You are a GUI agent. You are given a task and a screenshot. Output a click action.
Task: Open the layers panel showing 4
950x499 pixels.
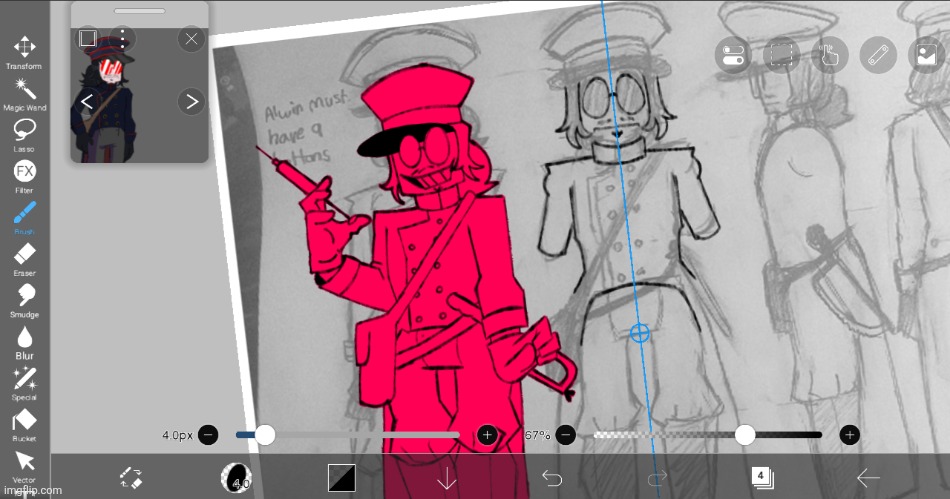762,478
